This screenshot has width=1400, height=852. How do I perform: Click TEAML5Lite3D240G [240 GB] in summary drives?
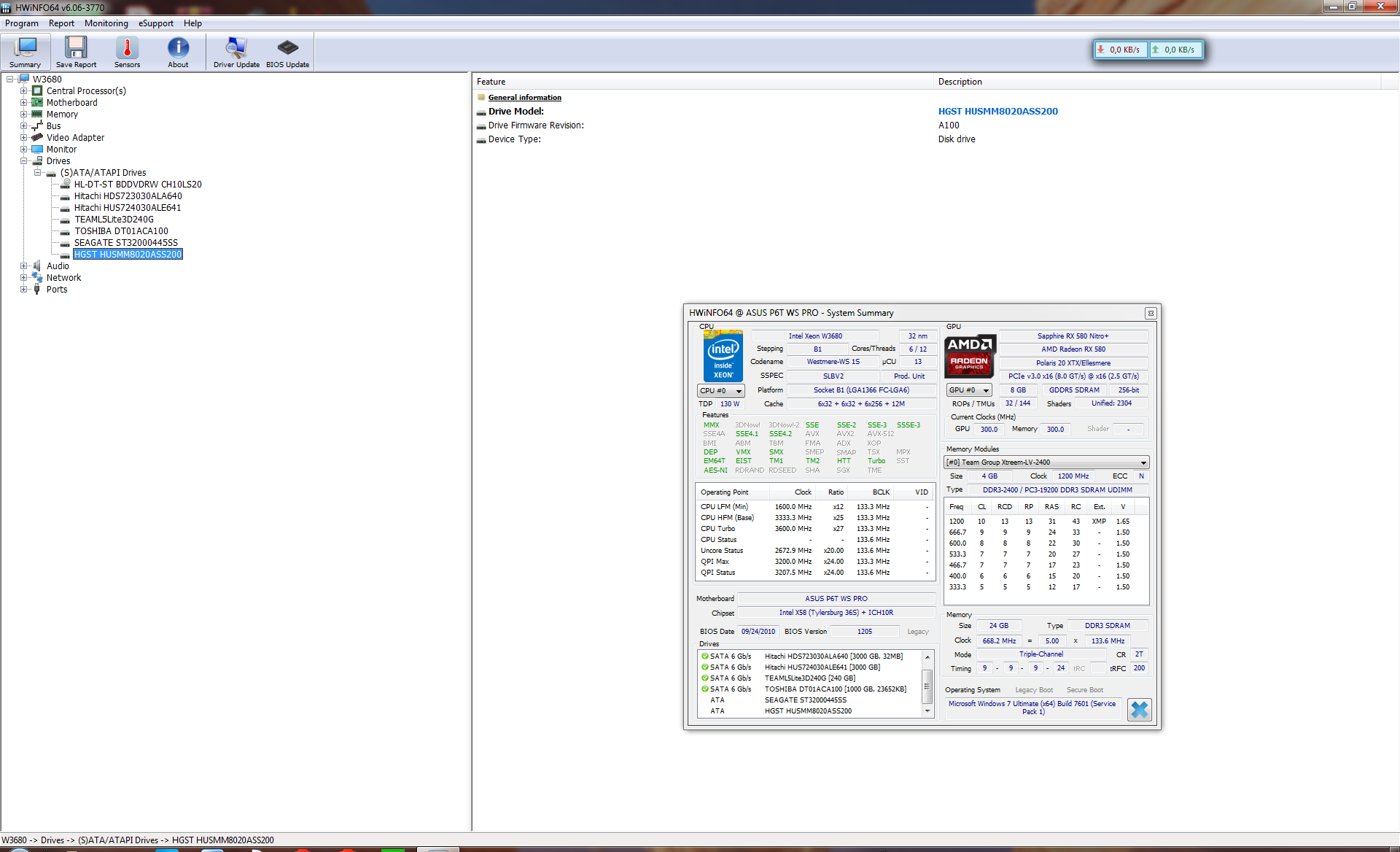tap(809, 678)
